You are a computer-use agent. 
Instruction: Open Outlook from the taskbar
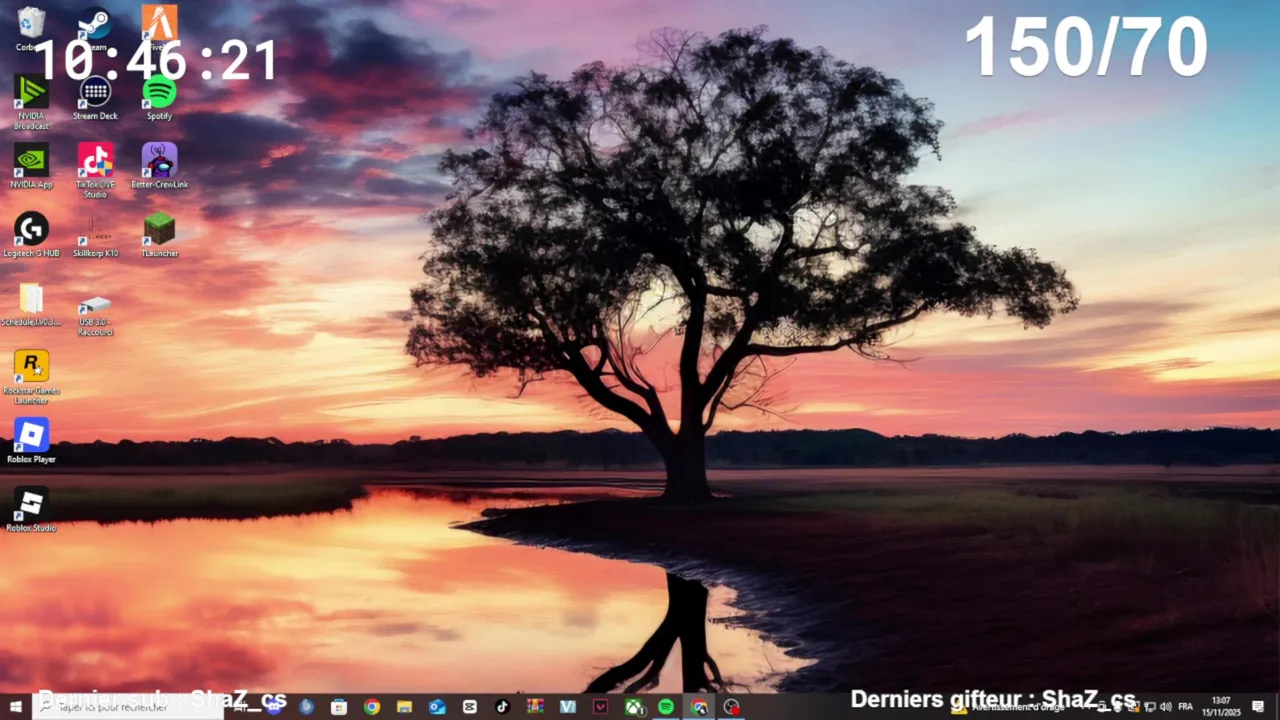[437, 707]
